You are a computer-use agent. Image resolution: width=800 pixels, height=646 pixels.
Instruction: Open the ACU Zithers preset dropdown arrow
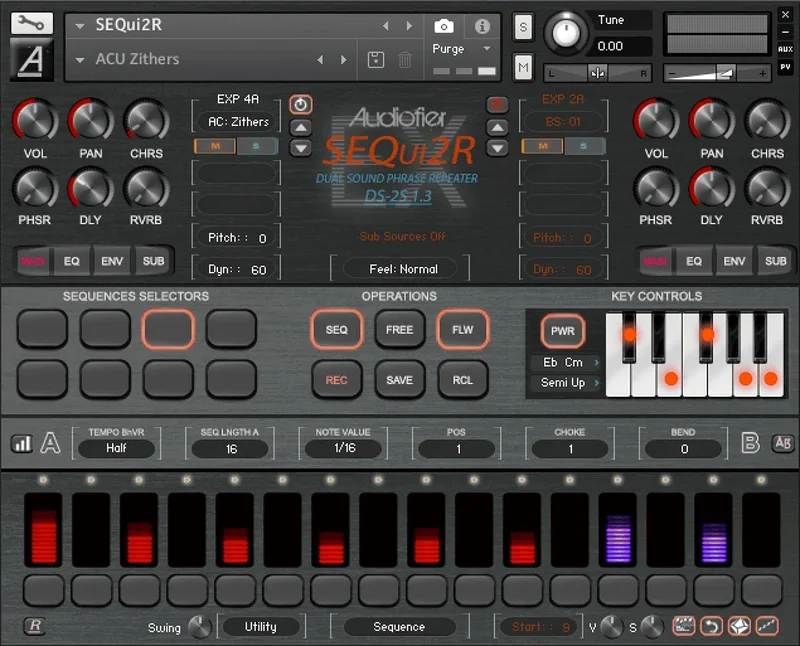80,60
